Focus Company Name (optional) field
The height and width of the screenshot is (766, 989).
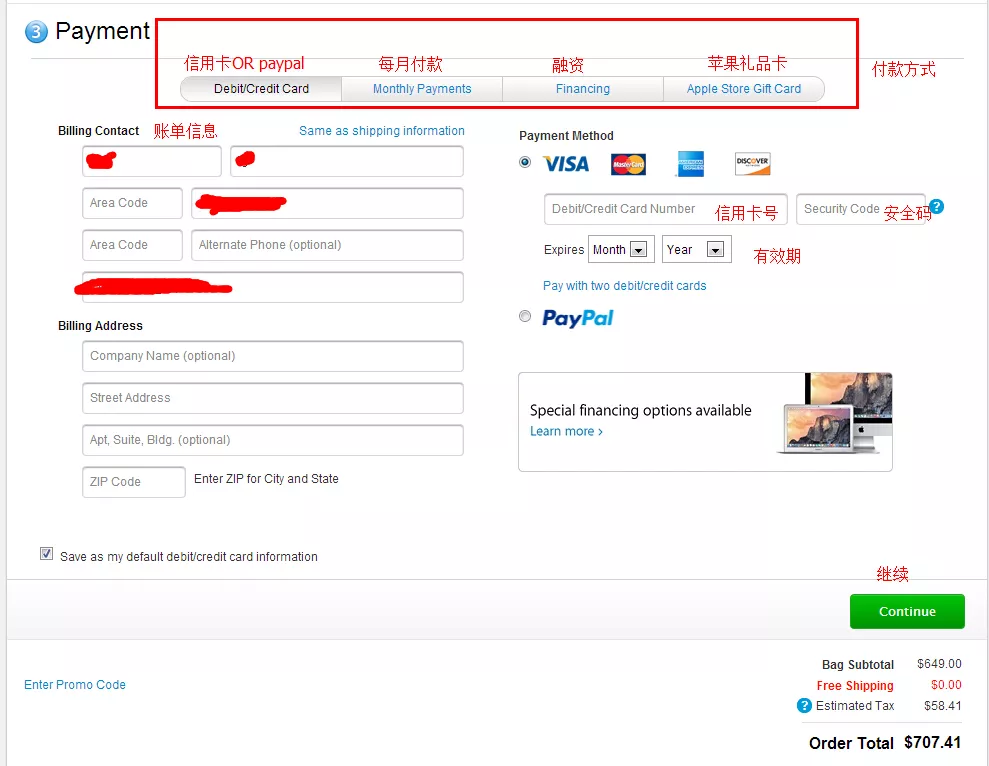[x=272, y=356]
